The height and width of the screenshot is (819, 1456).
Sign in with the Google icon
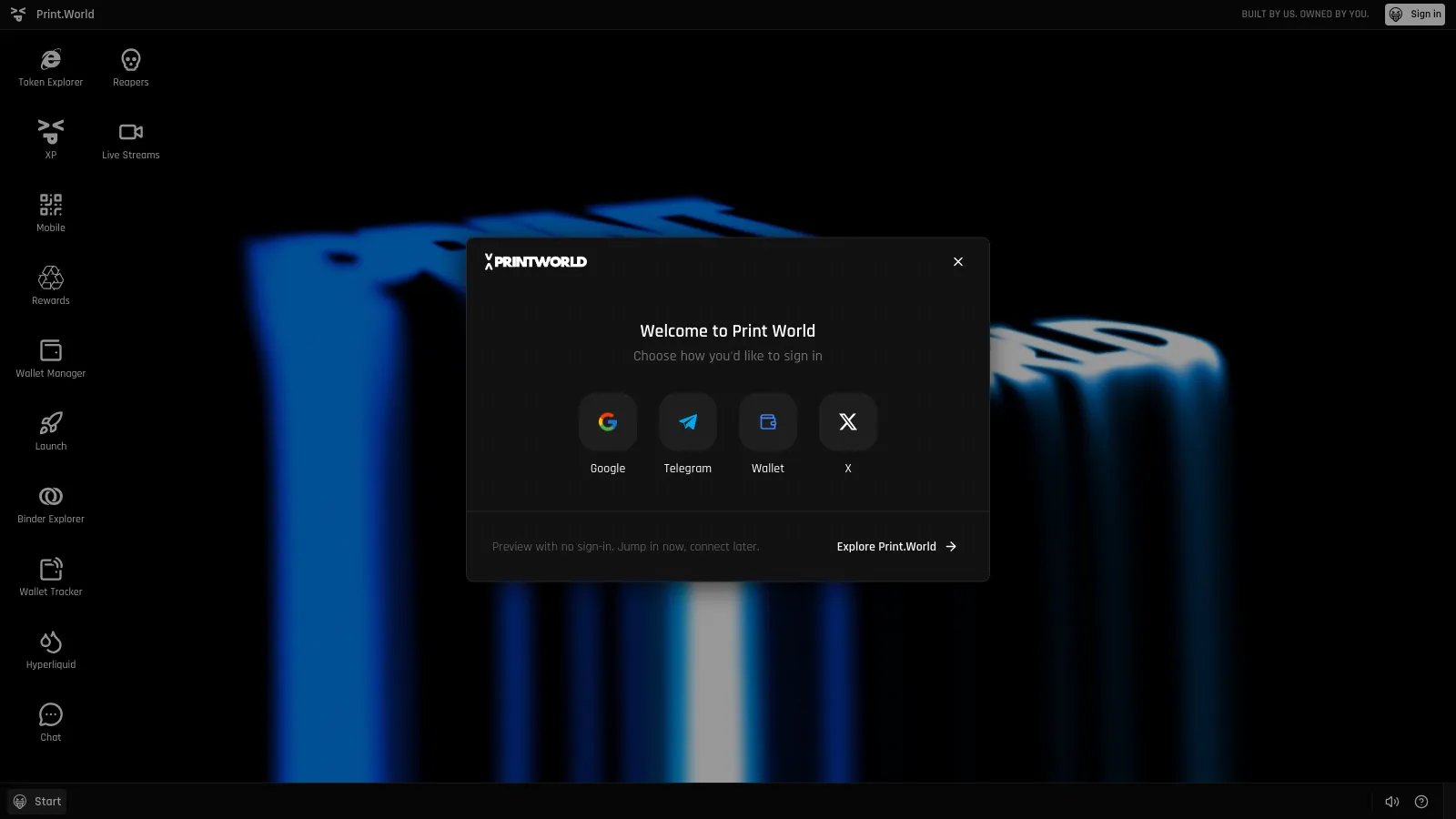pyautogui.click(x=608, y=422)
